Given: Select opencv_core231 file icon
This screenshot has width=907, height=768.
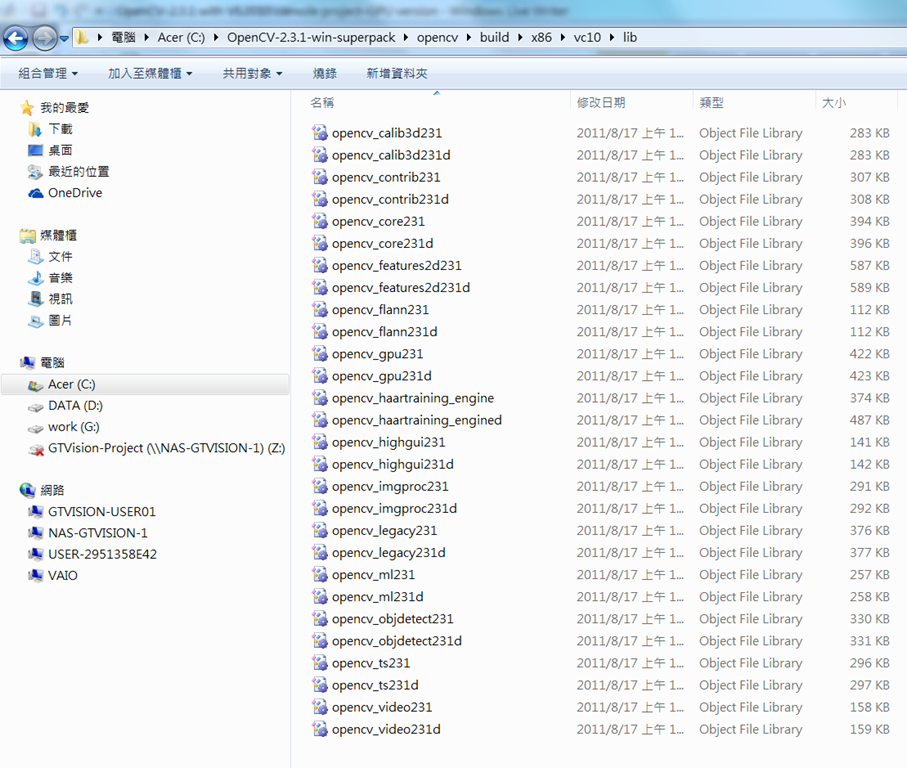Looking at the screenshot, I should 320,221.
